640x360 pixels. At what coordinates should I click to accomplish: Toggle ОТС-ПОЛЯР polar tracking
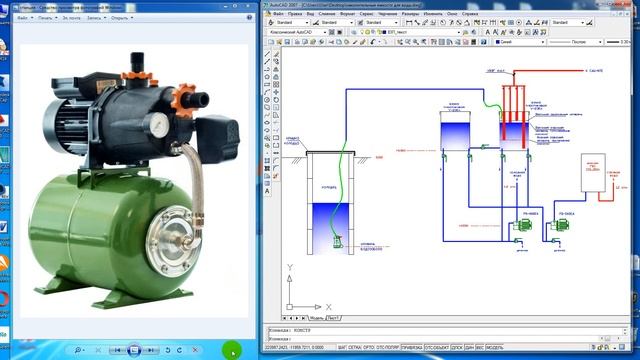[387, 347]
